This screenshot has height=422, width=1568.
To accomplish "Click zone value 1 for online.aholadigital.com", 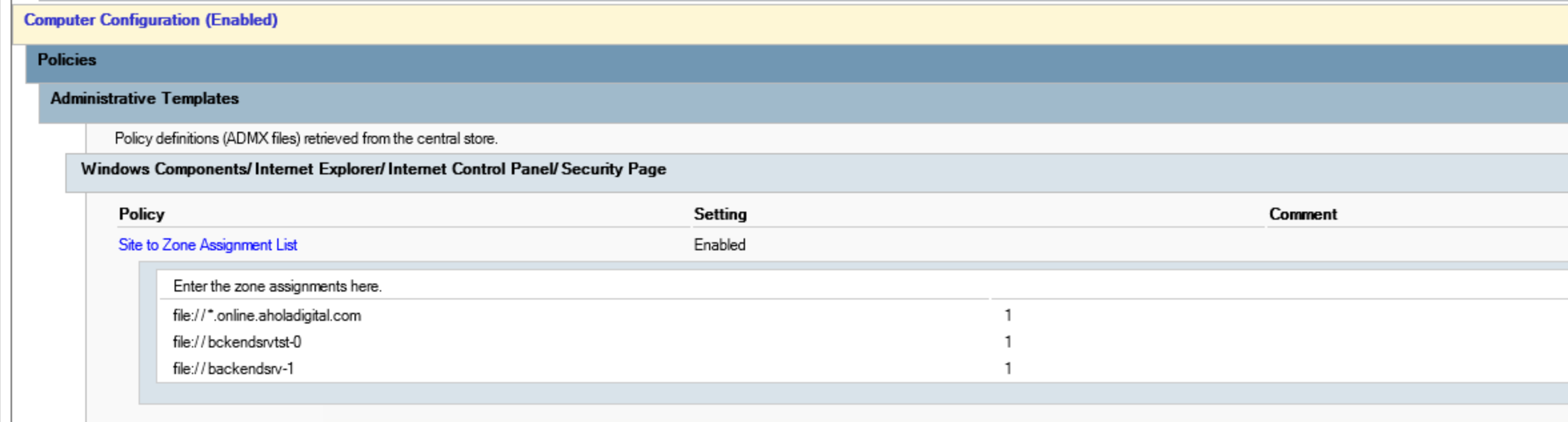I will [1008, 316].
